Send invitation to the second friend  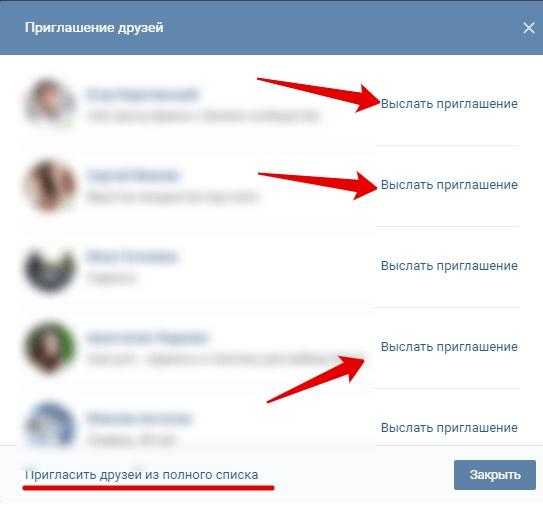coord(449,185)
